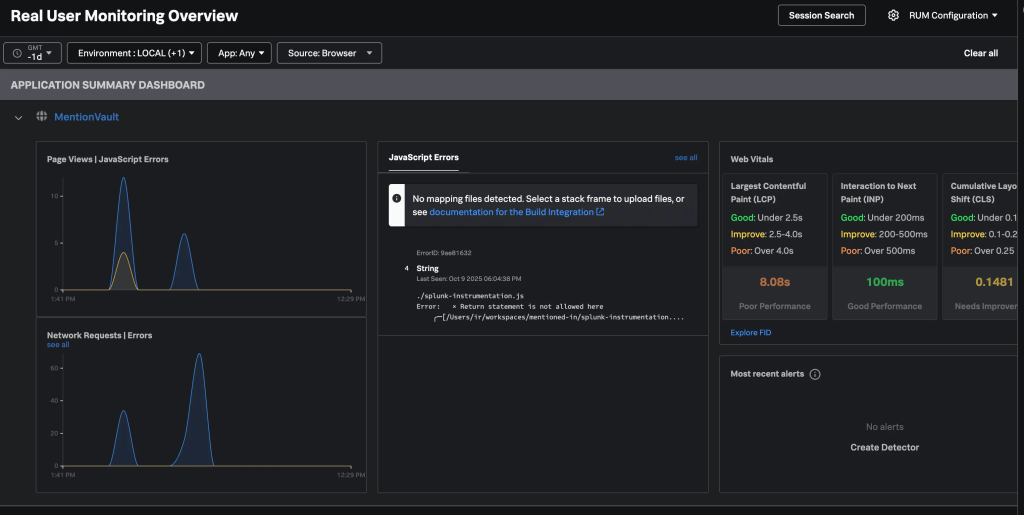
Task: Click the external link icon after Build Integration
Action: click(600, 212)
